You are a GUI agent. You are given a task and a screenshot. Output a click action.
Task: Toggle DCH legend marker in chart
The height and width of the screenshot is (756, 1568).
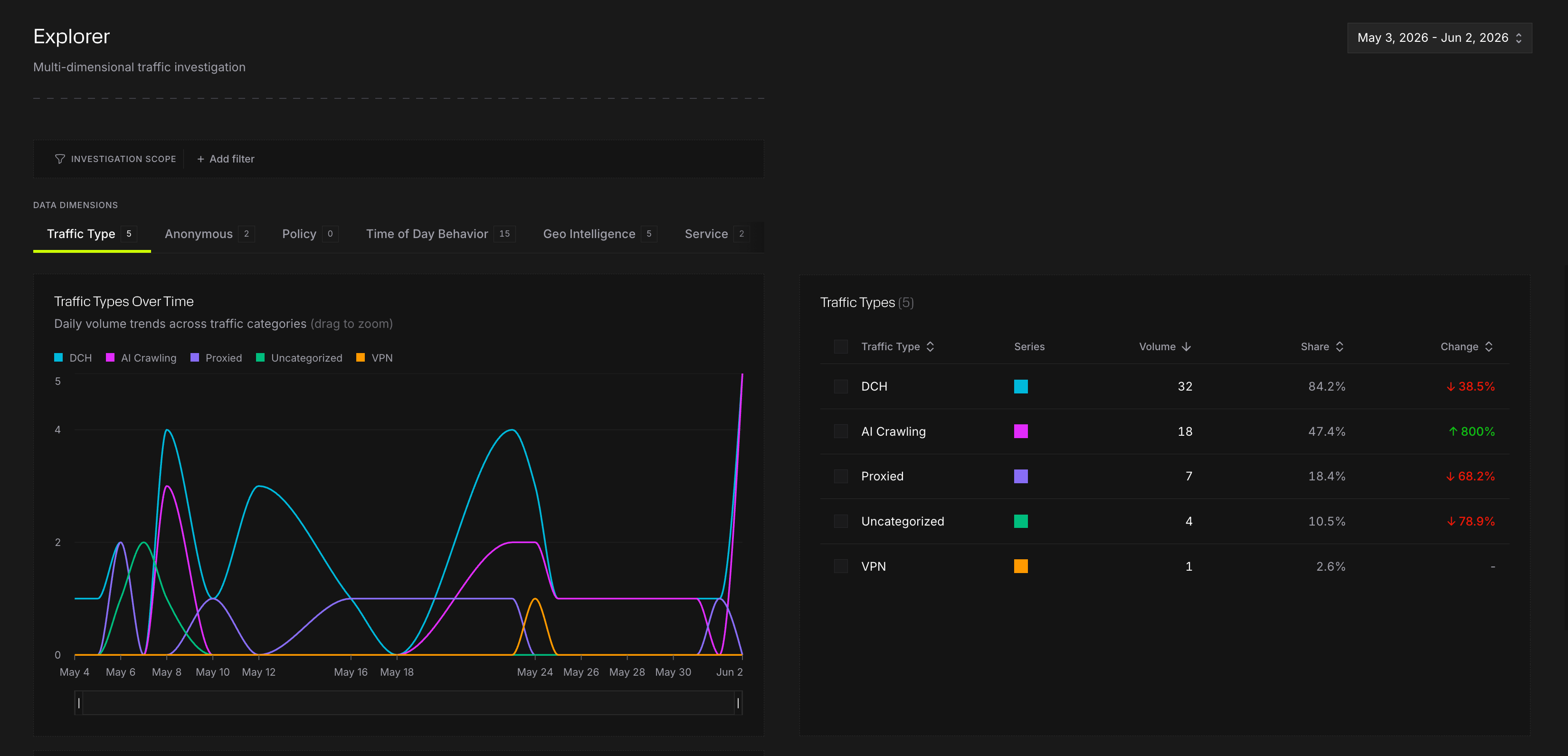[58, 358]
